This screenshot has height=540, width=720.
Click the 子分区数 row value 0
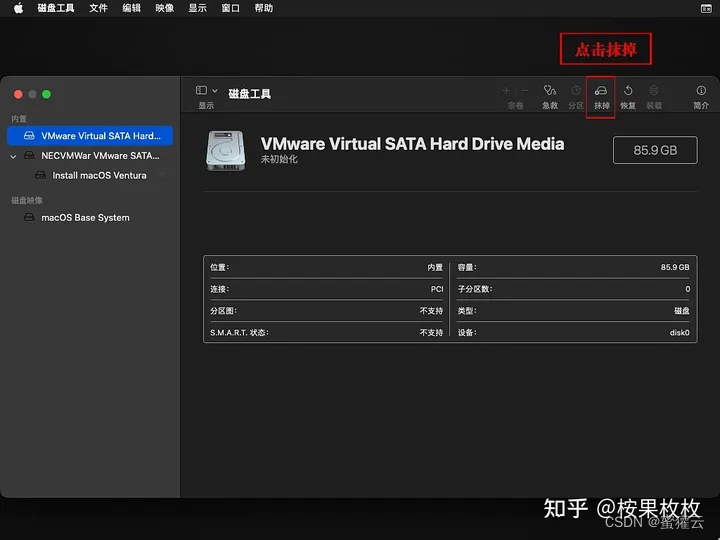coord(687,289)
